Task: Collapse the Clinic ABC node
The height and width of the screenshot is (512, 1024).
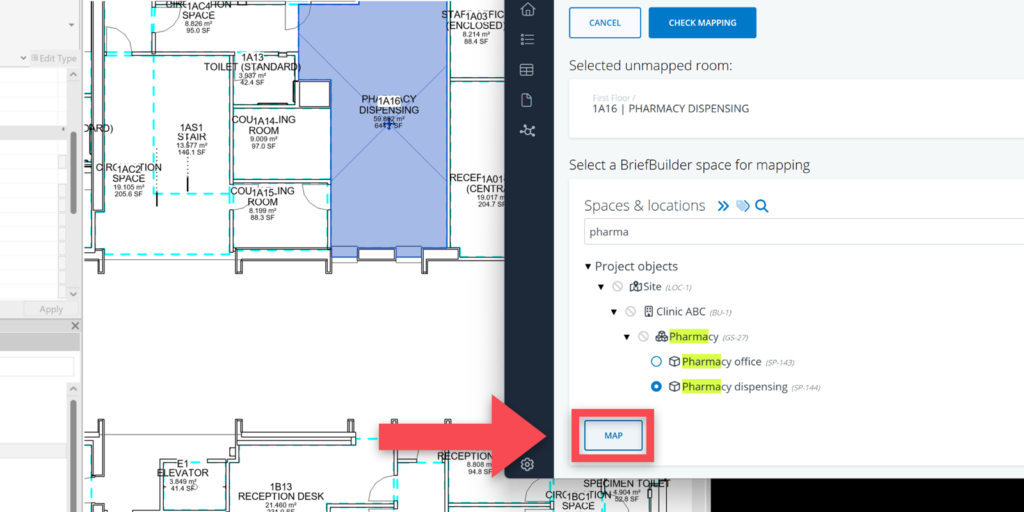Action: click(614, 312)
